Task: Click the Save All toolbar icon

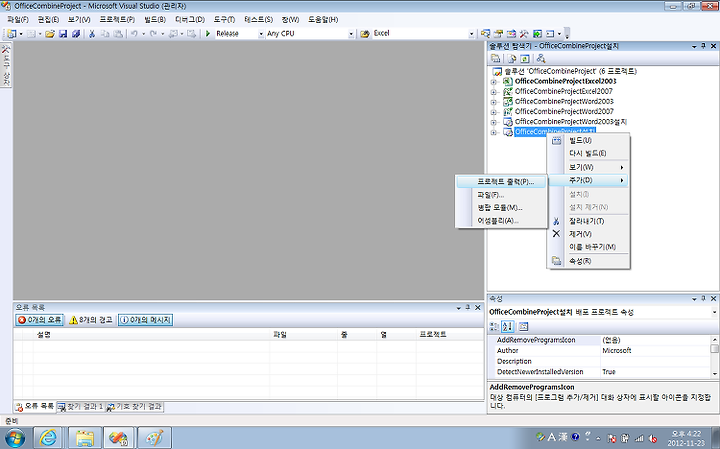Action: pos(76,34)
